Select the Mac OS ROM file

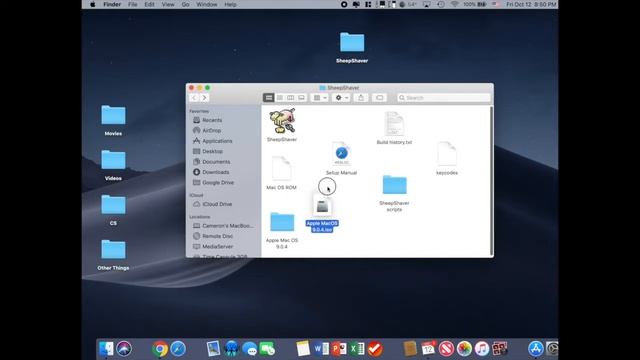click(x=282, y=168)
